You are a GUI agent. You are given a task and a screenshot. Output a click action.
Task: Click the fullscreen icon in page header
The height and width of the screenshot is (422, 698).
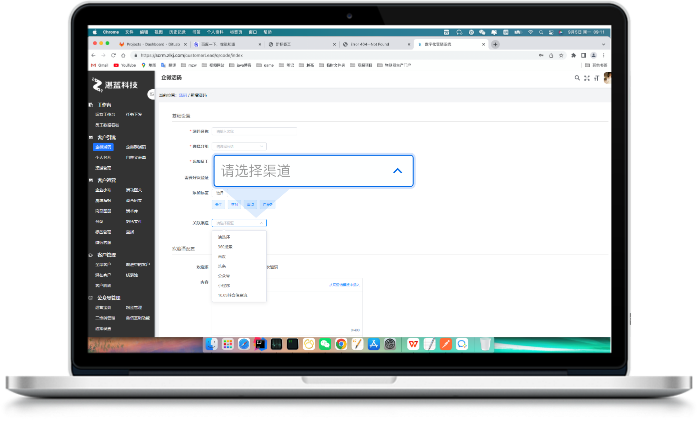point(588,77)
